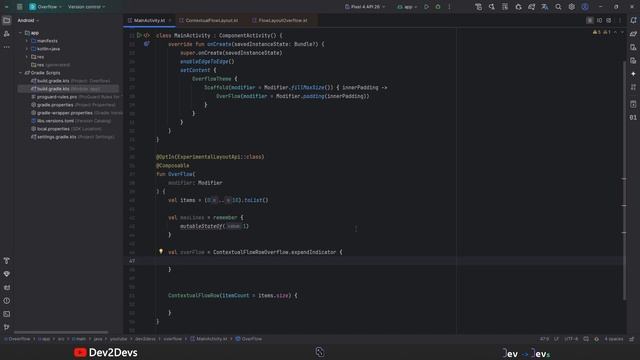The width and height of the screenshot is (640, 360).
Task: Click the Dev2Devs YouTube logo
Action: click(106, 353)
